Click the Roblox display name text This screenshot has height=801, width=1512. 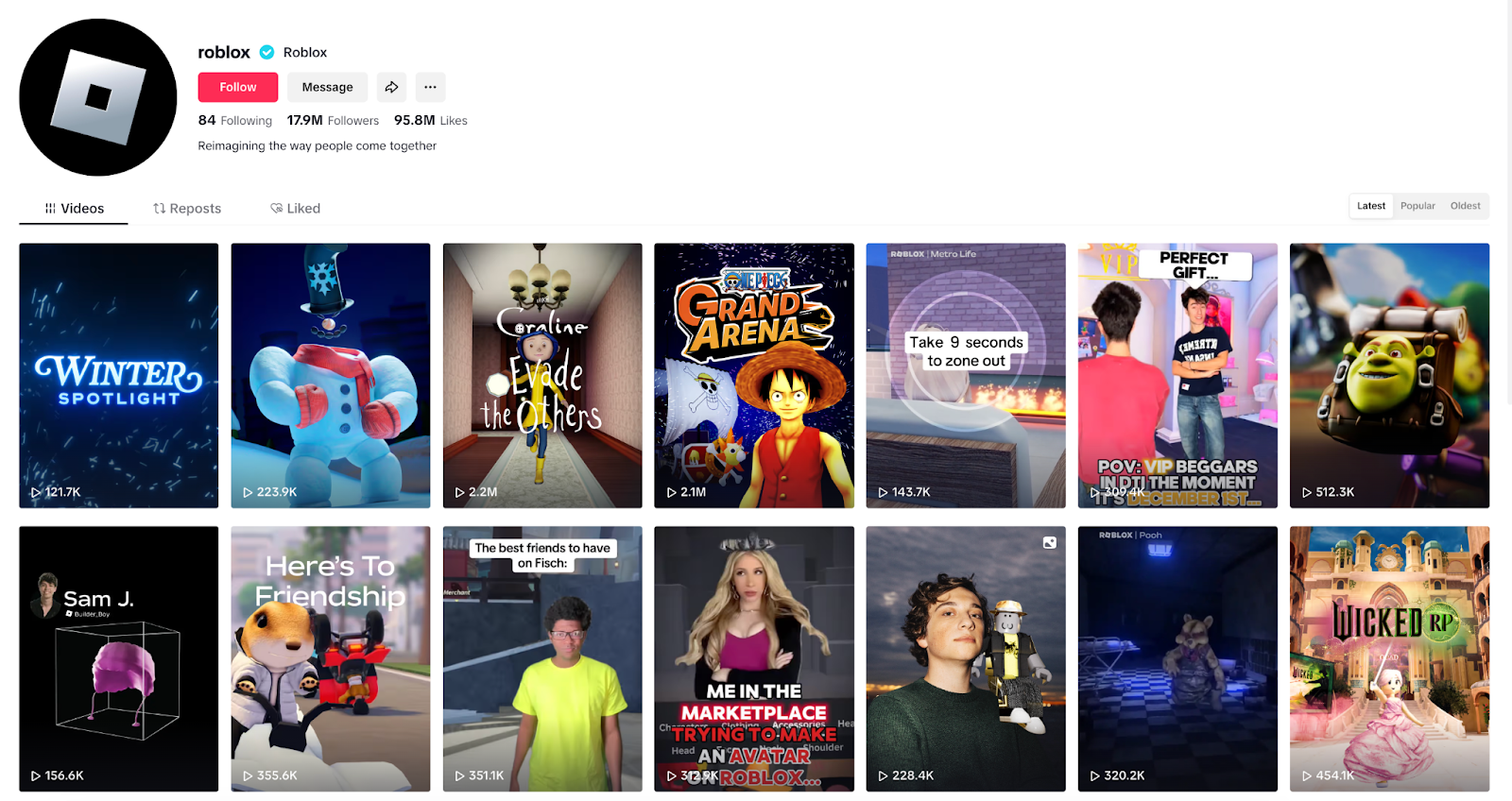[305, 52]
